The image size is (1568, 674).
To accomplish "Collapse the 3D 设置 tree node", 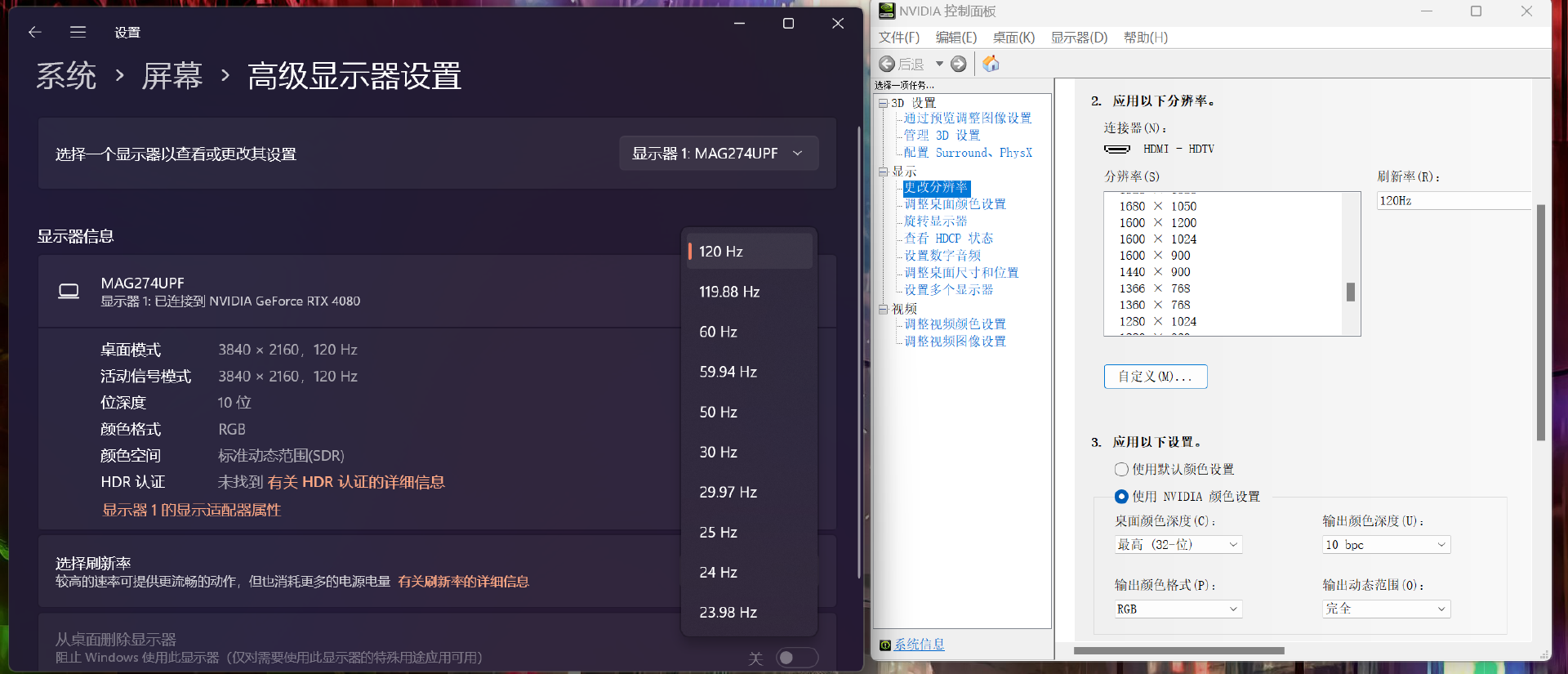I will pos(883,103).
